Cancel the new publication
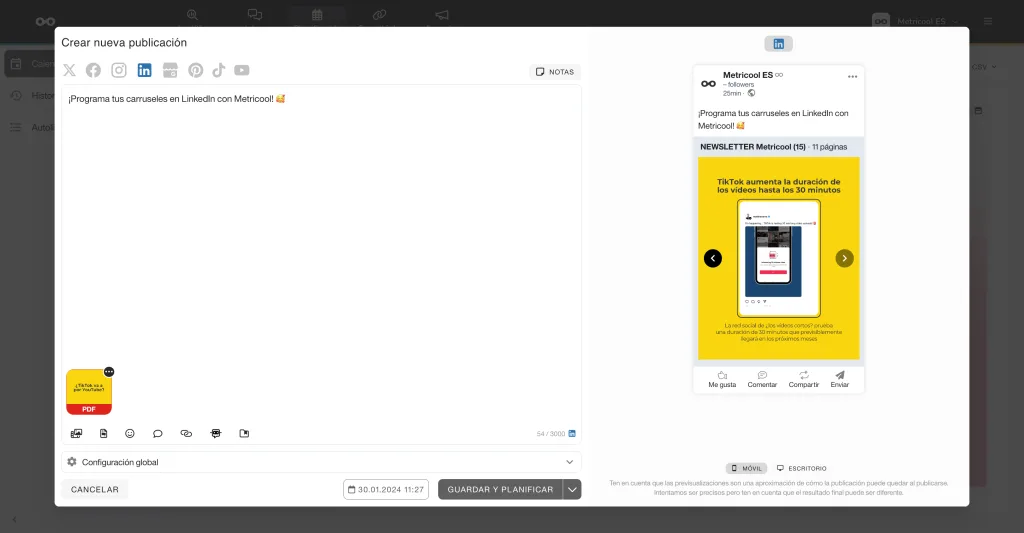 point(95,489)
